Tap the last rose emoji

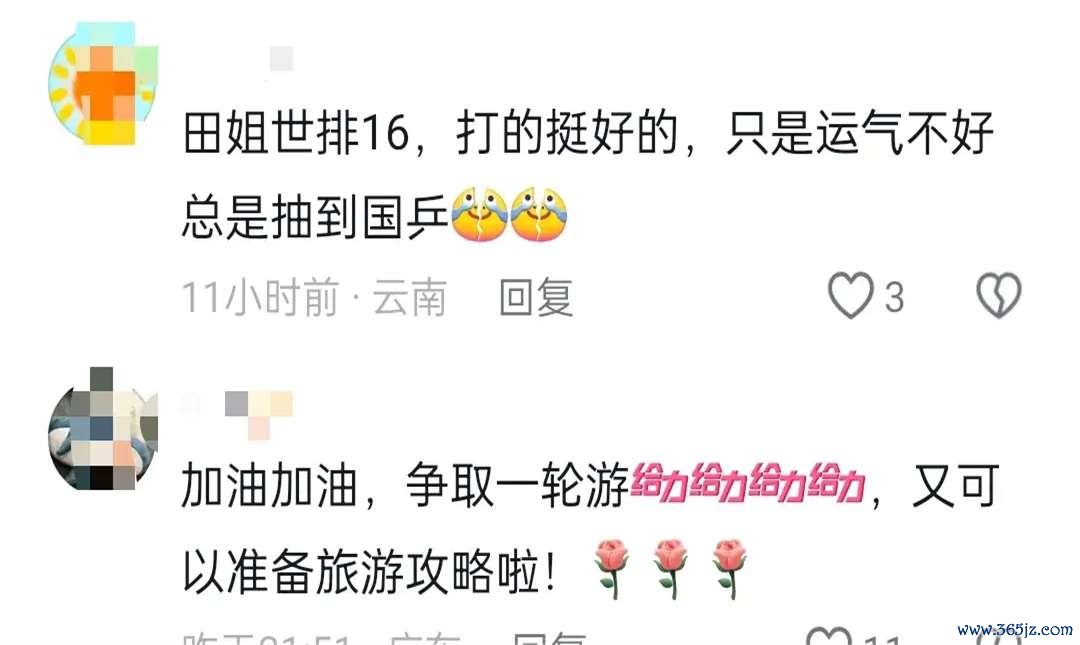tap(730, 569)
